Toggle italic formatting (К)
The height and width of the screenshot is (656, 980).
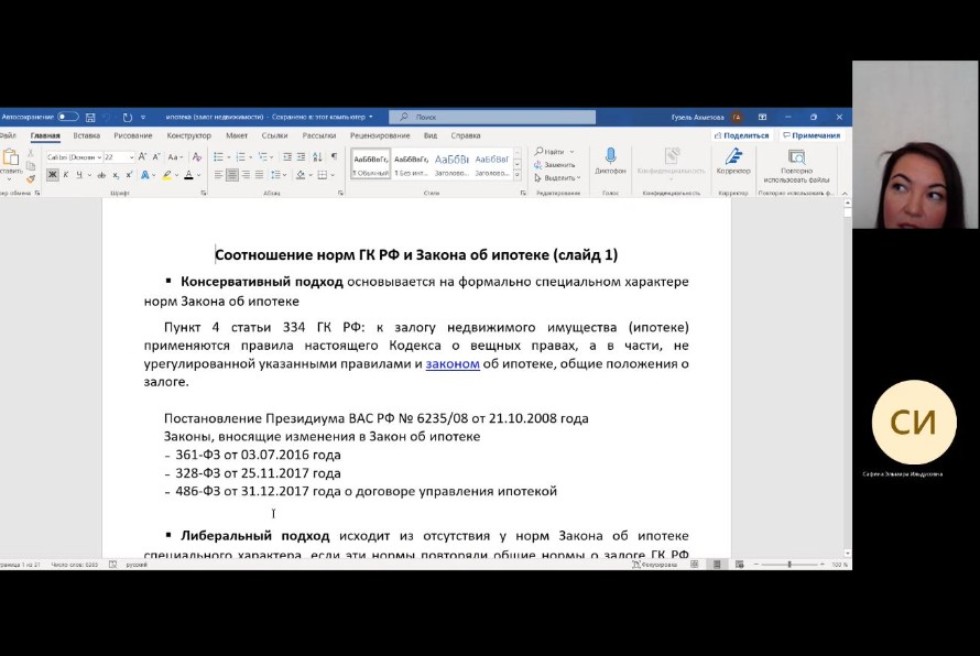66,175
